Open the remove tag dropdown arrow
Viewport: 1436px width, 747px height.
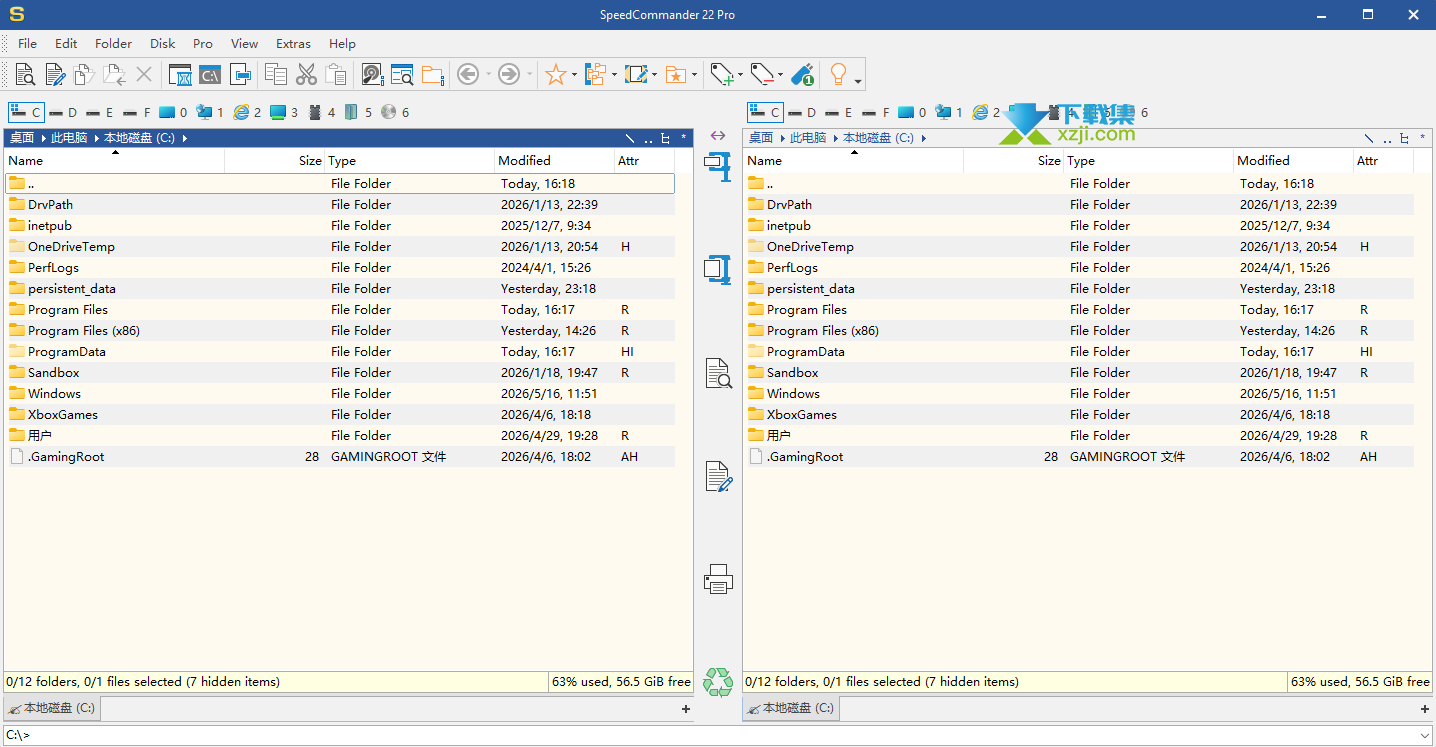coord(780,74)
